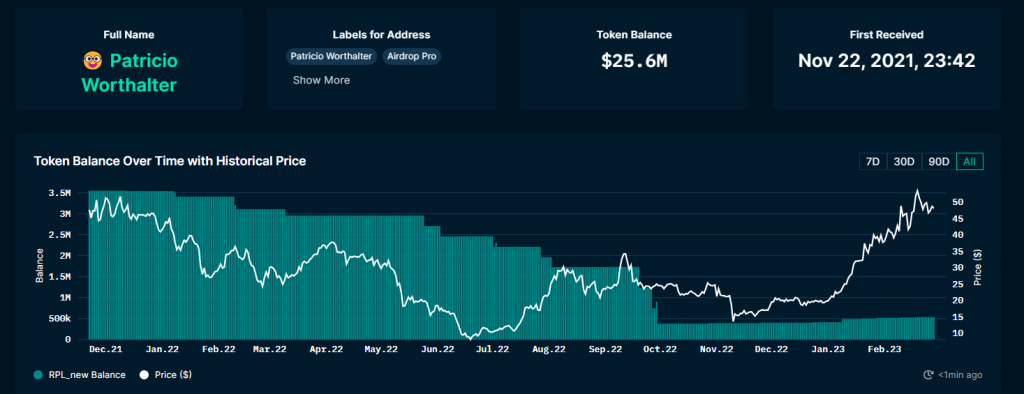Click the Jun.22 x-axis label
1024x394 pixels.
click(x=438, y=350)
